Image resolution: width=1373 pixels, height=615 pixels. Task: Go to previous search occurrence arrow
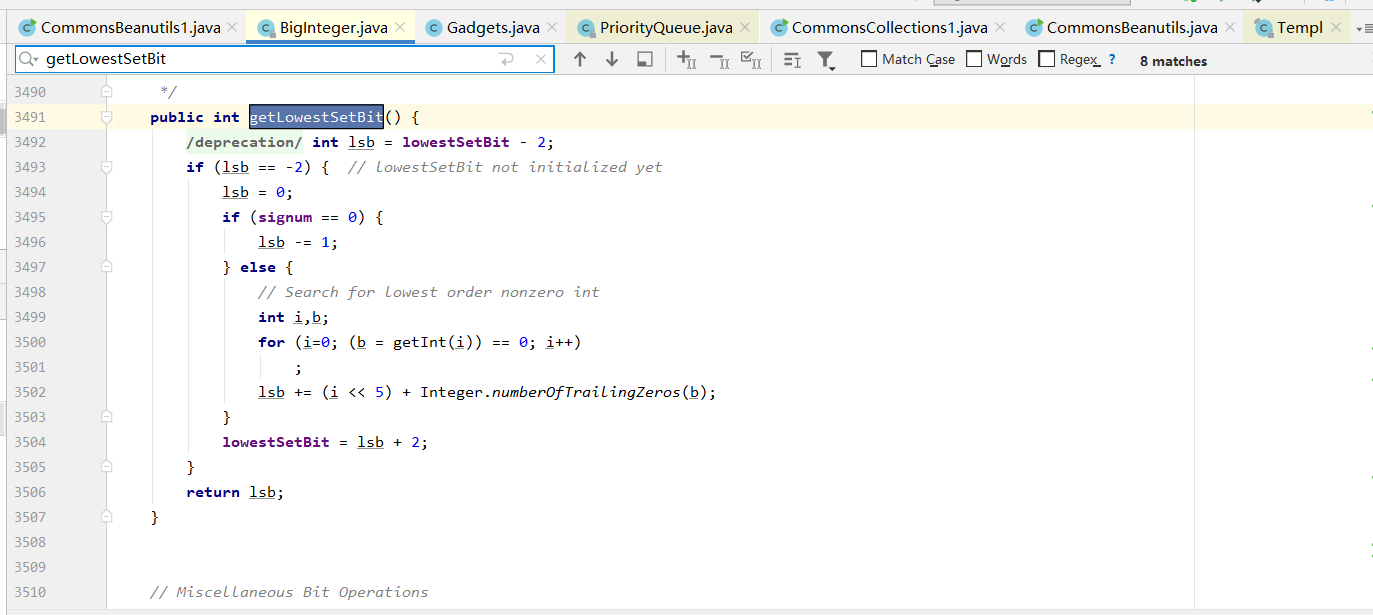point(580,60)
